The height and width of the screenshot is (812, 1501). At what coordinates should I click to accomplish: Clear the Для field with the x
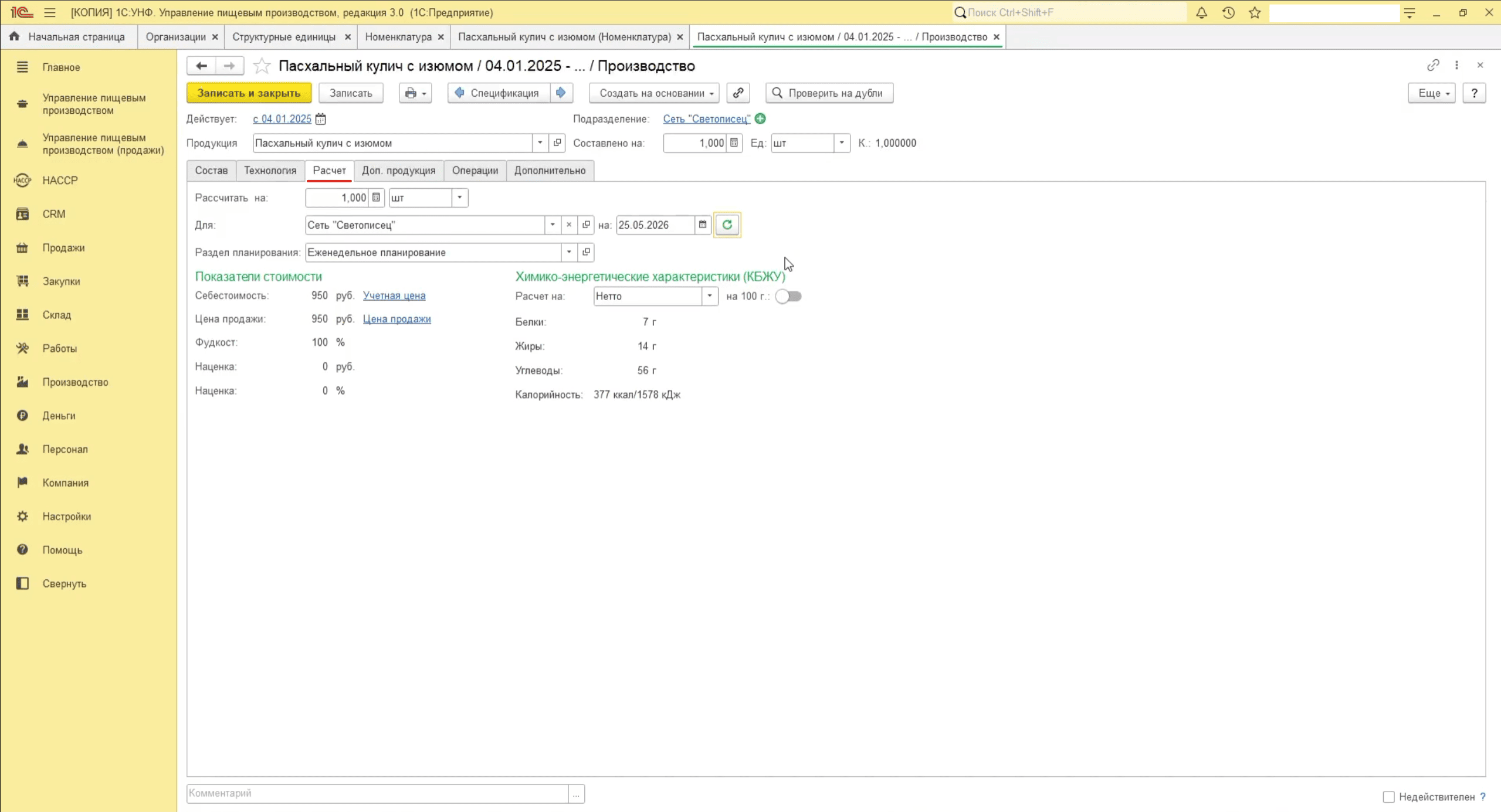tap(568, 225)
